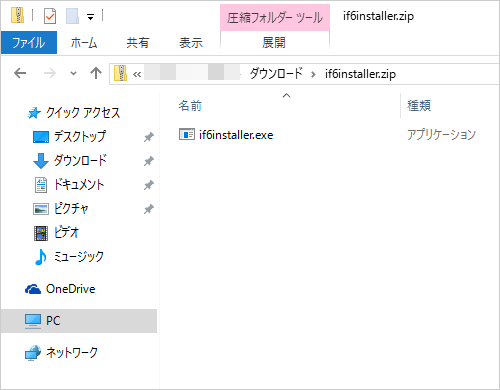Click the pin icon beside デスクトップ
500x390 pixels.
click(149, 137)
